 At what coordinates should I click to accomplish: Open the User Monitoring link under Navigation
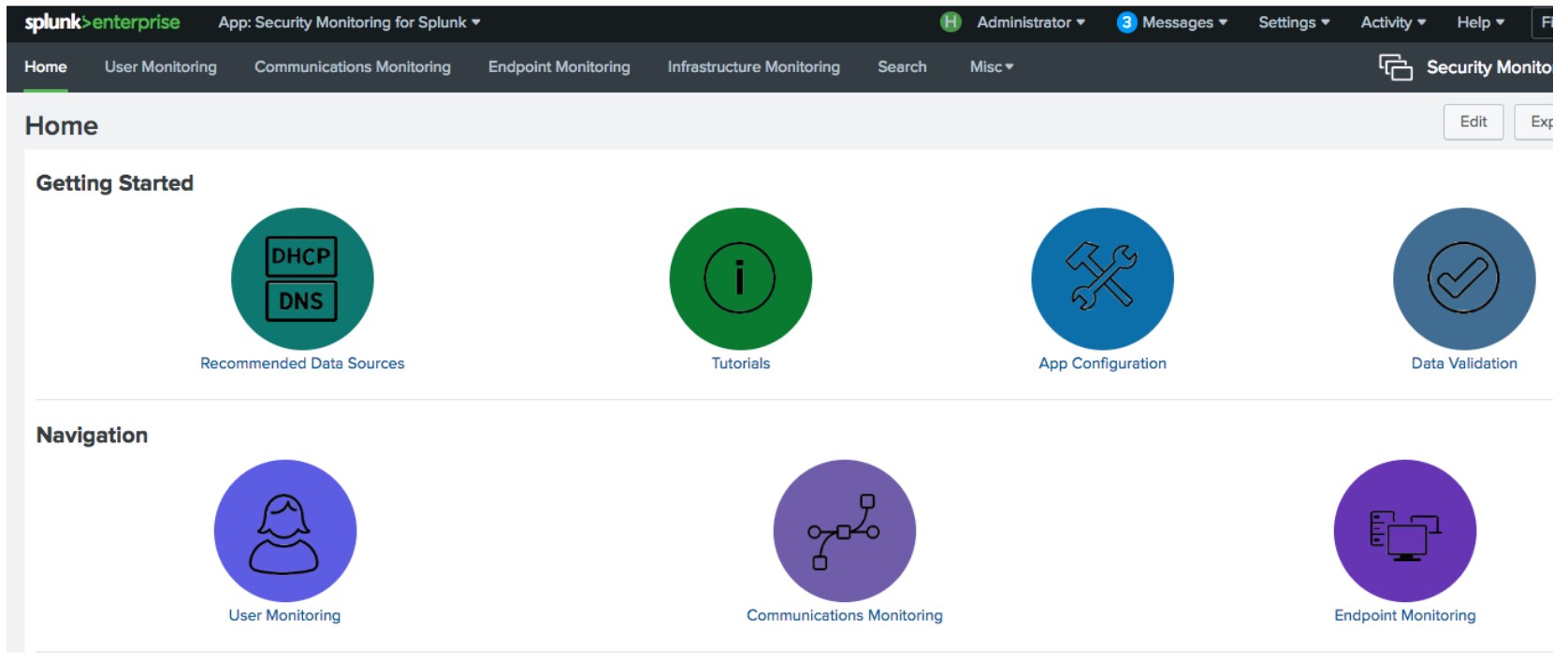[284, 615]
